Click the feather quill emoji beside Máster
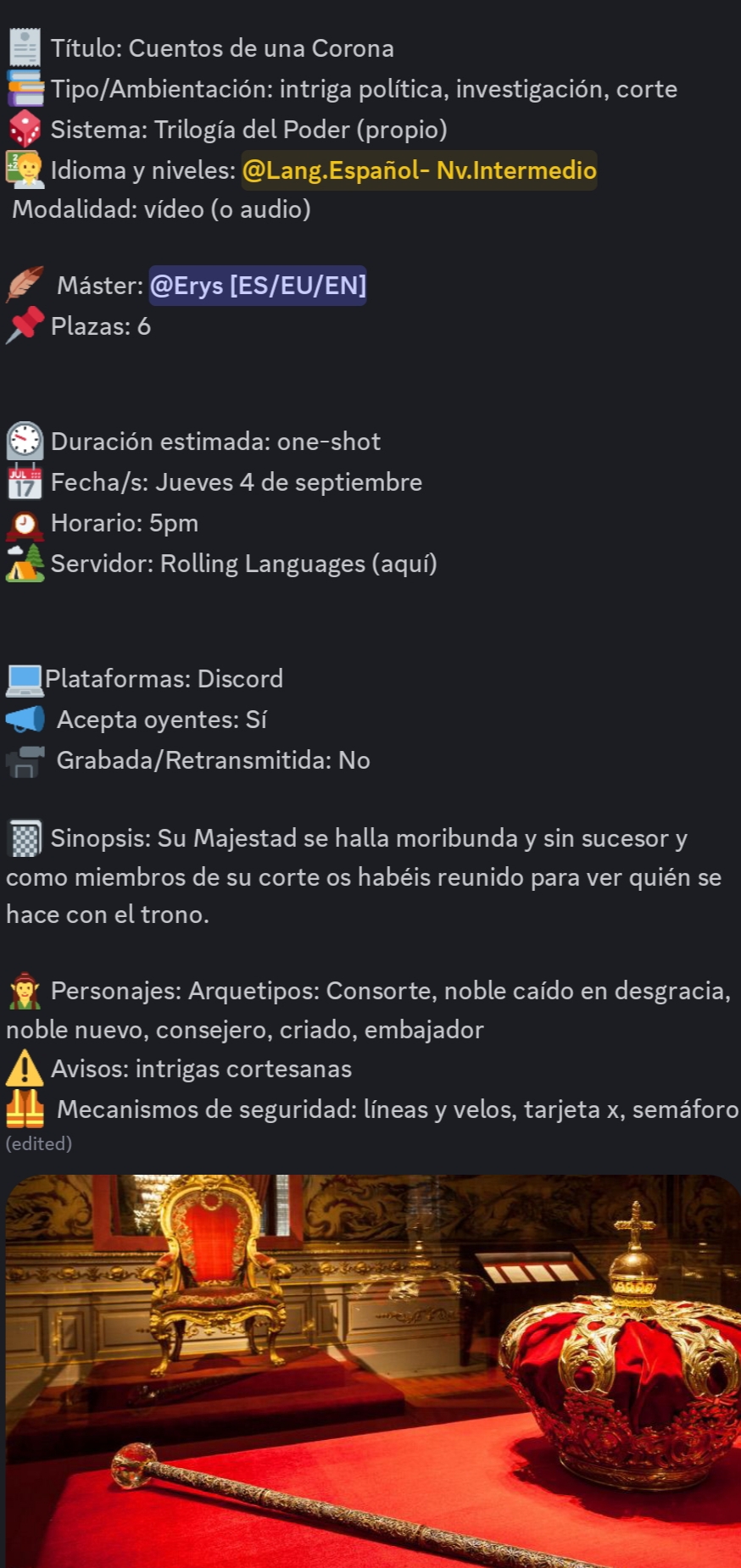The width and height of the screenshot is (741, 1568). pos(25,285)
